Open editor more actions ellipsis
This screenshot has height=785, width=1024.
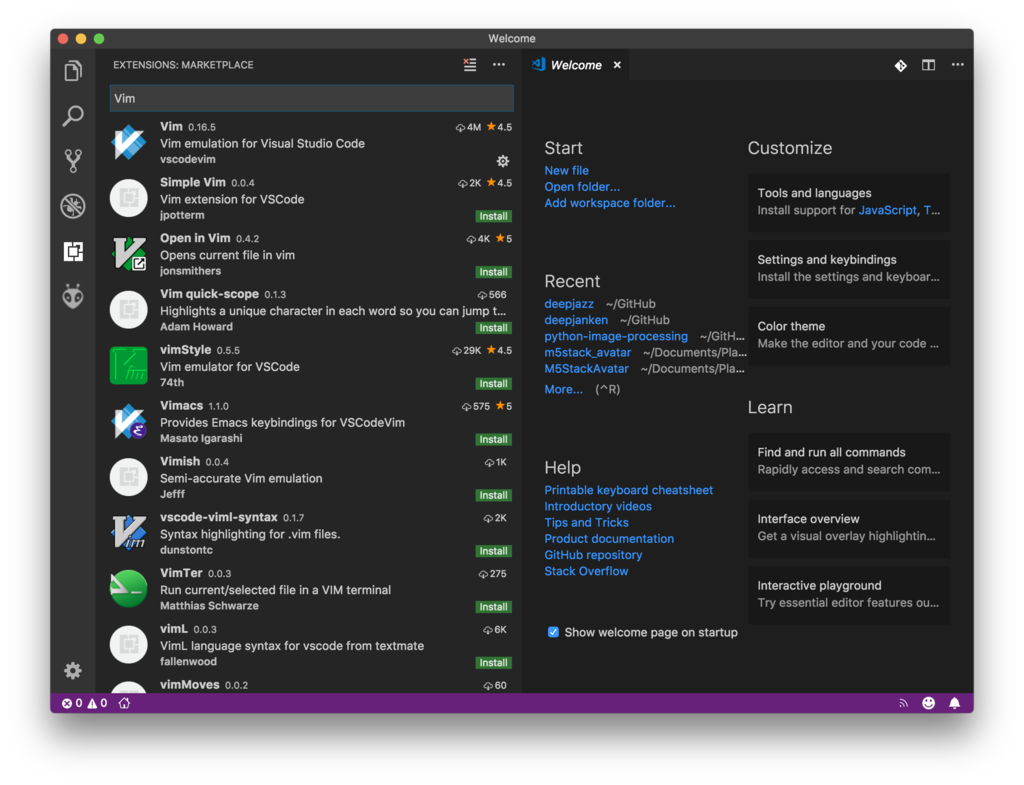tap(957, 65)
